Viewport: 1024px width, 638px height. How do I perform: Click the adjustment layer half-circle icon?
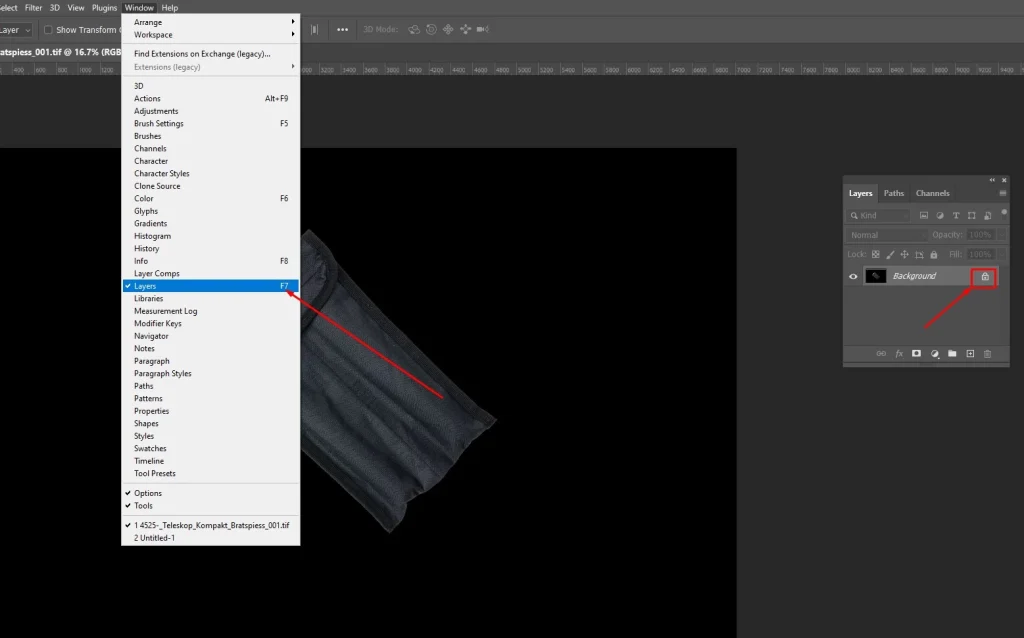pos(934,353)
